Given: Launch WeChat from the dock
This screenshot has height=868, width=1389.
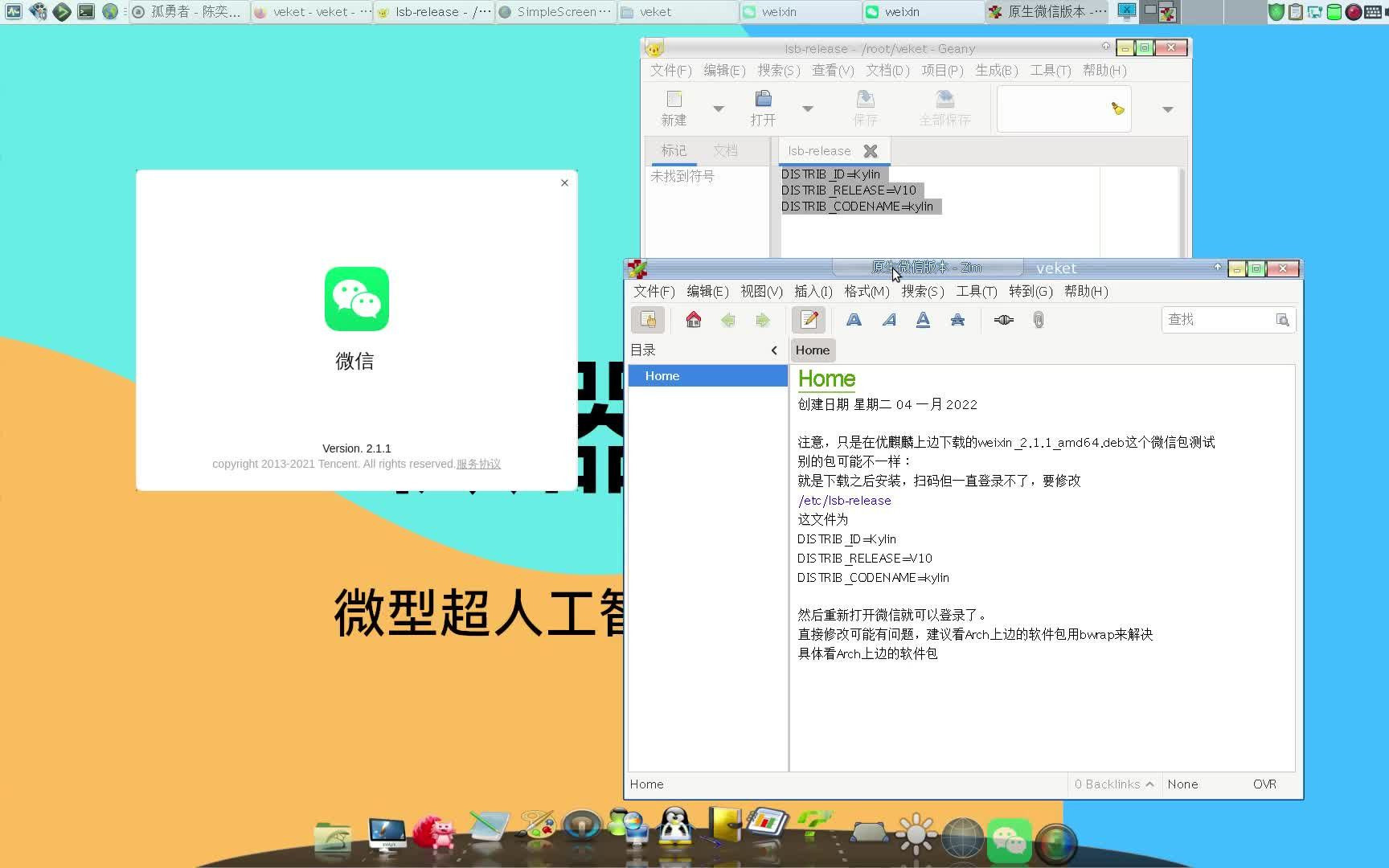Looking at the screenshot, I should tap(1010, 841).
